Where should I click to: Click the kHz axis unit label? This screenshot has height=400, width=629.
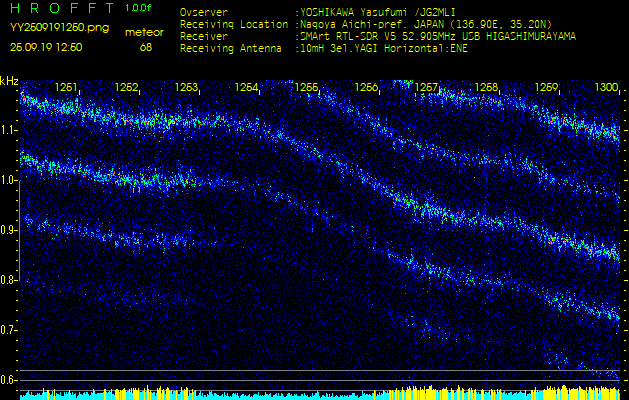tap(9, 80)
